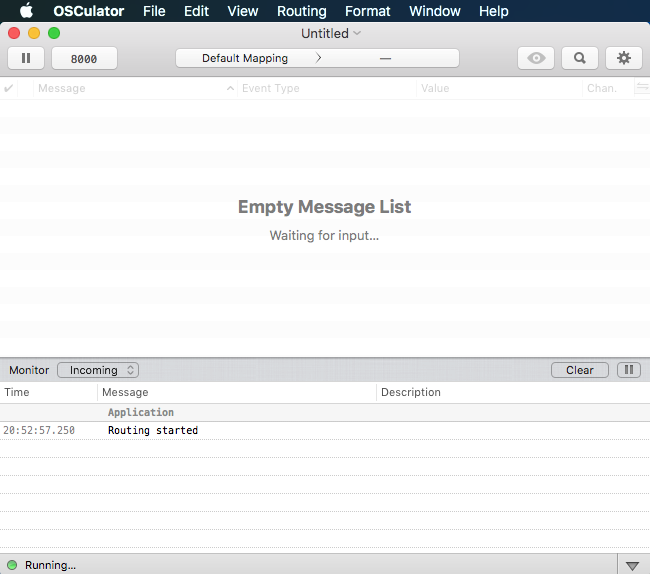
Task: Click the column options icon at far right
Action: [x=641, y=88]
